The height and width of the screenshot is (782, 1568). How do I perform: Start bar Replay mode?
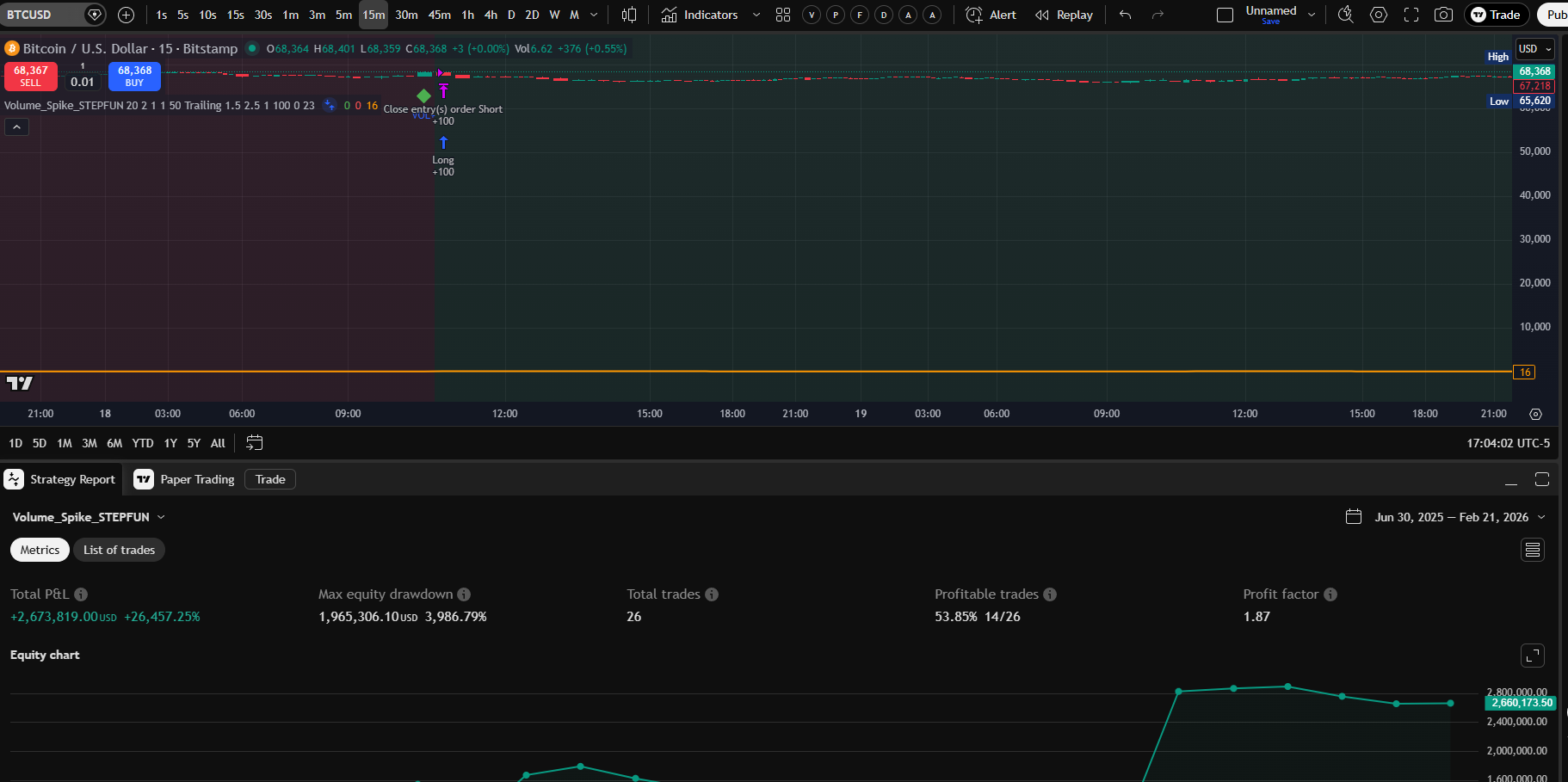(1064, 15)
